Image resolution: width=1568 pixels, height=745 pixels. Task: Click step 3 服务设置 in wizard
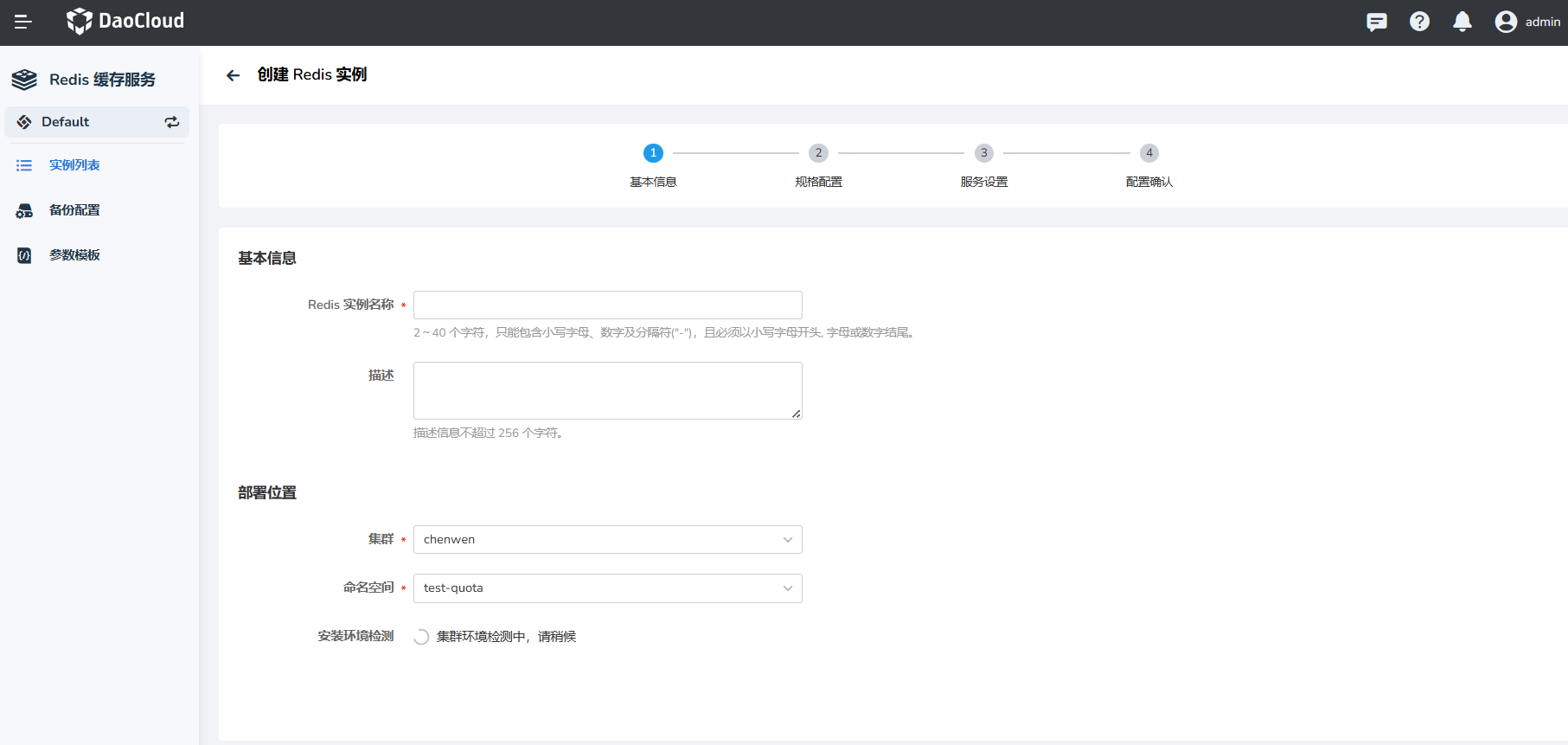[x=983, y=153]
